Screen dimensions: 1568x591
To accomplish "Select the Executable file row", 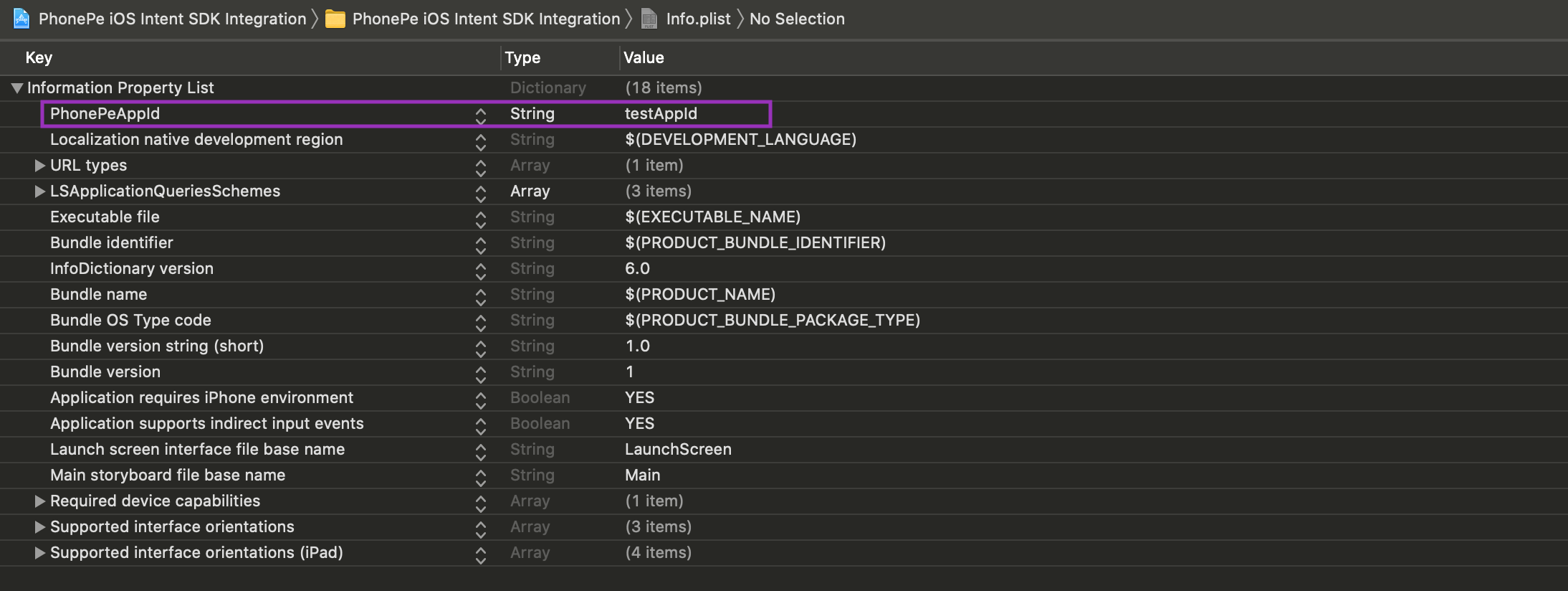I will [x=105, y=217].
